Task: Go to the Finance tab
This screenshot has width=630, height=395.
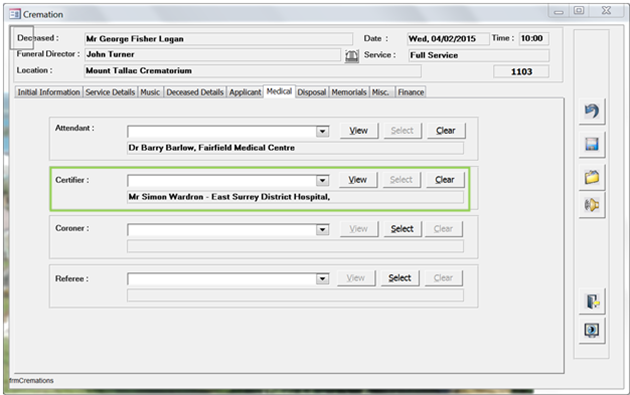Action: [411, 92]
